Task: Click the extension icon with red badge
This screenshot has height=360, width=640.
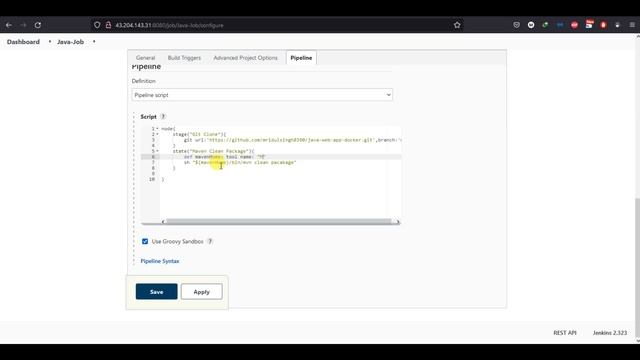Action: tap(589, 24)
